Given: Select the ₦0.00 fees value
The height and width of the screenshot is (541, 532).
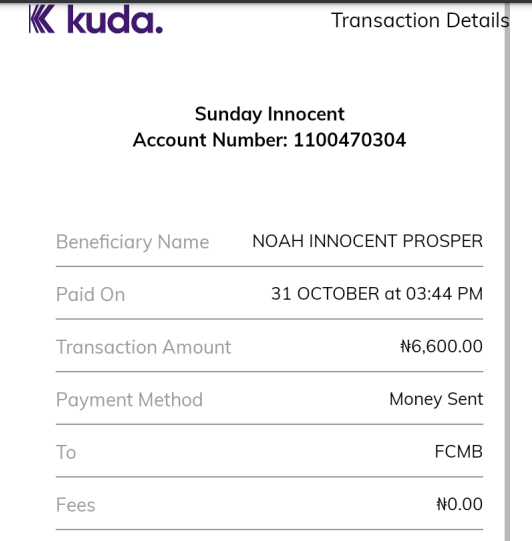Looking at the screenshot, I should [x=459, y=504].
